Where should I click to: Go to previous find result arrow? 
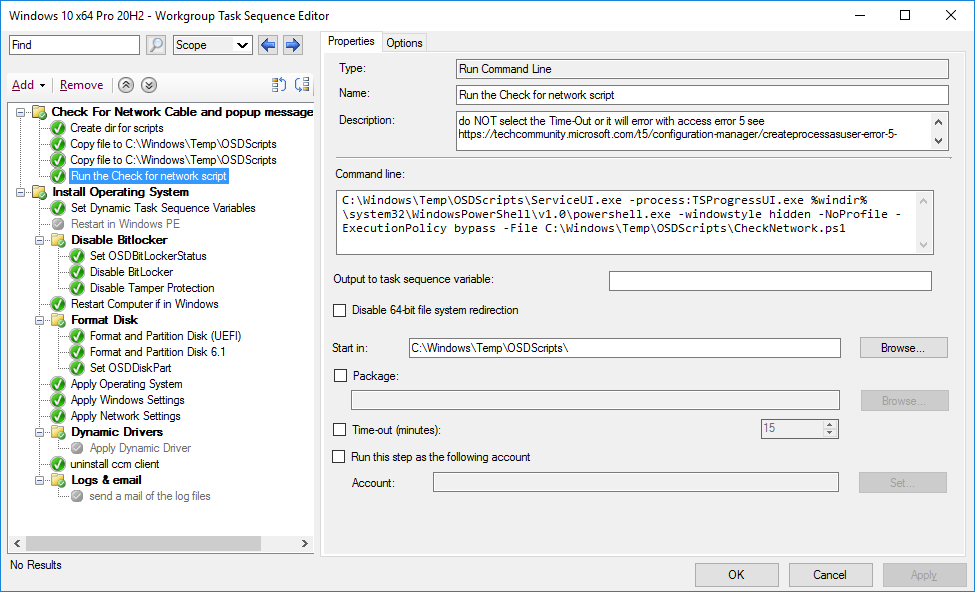[268, 45]
